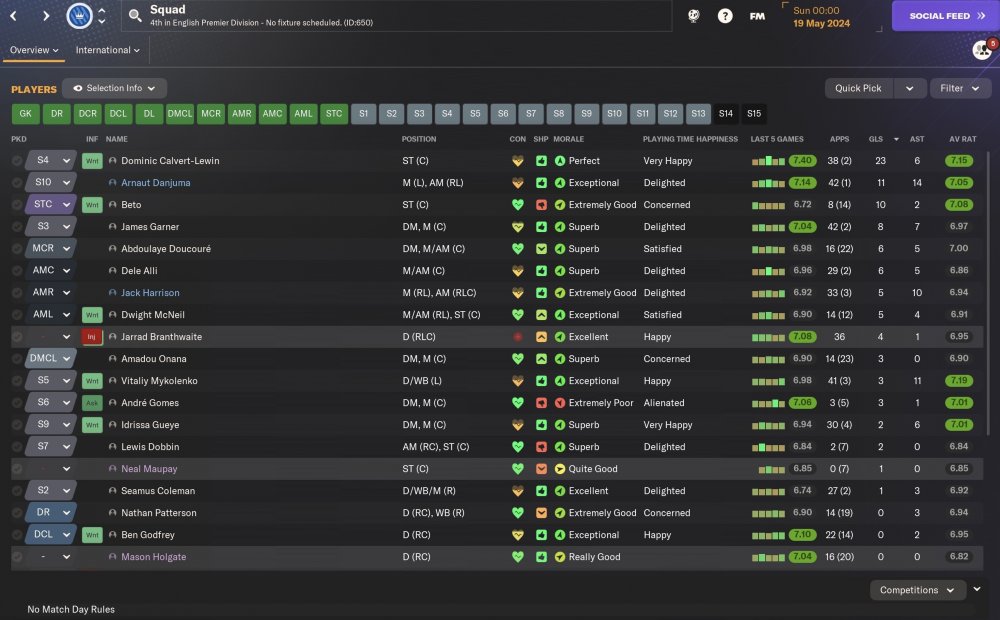Click Ask status icon for André Gomes
Screen dimensions: 1000x620
point(92,402)
